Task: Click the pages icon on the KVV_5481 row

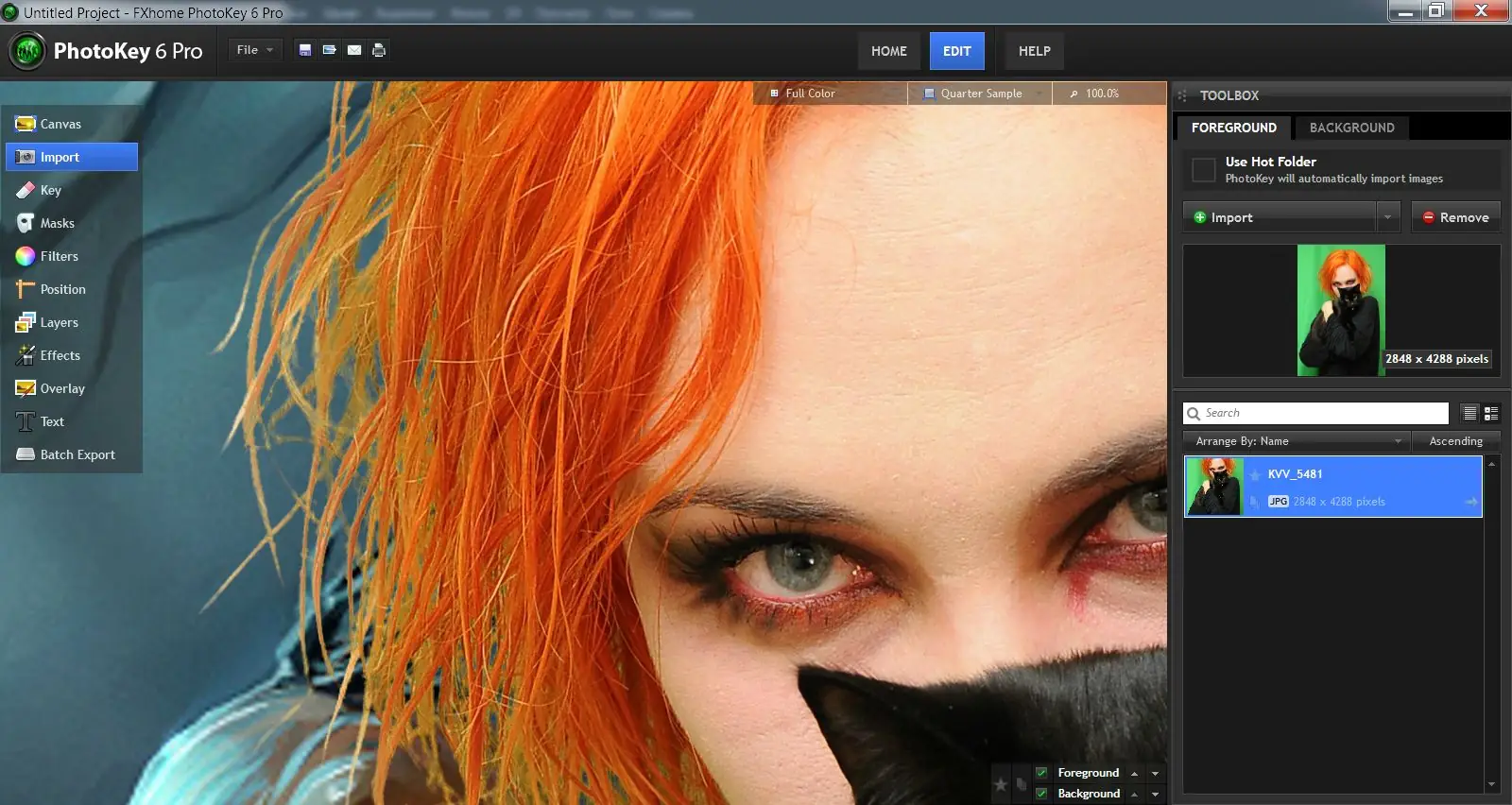Action: click(1255, 502)
